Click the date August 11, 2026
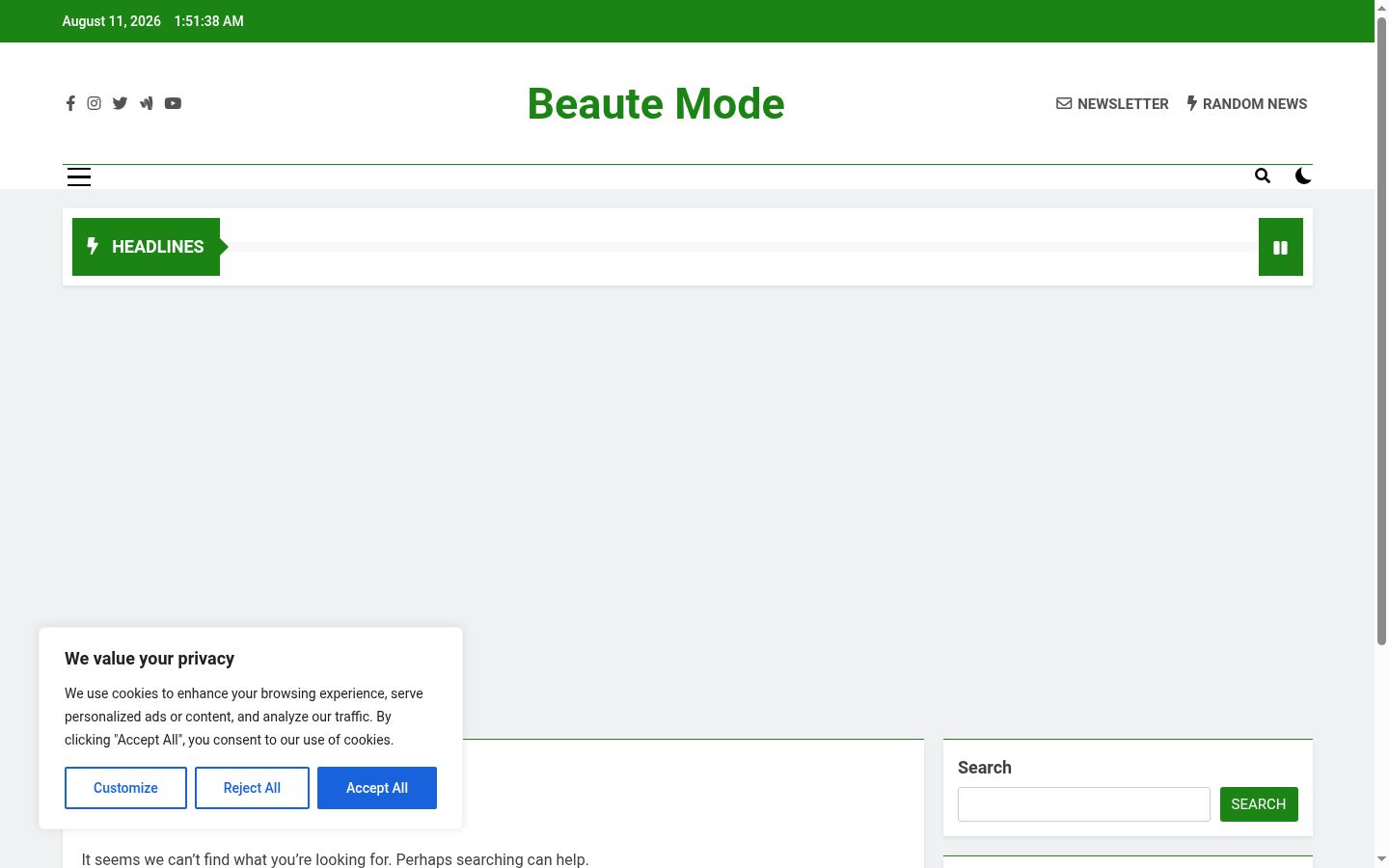1389x868 pixels. (112, 21)
